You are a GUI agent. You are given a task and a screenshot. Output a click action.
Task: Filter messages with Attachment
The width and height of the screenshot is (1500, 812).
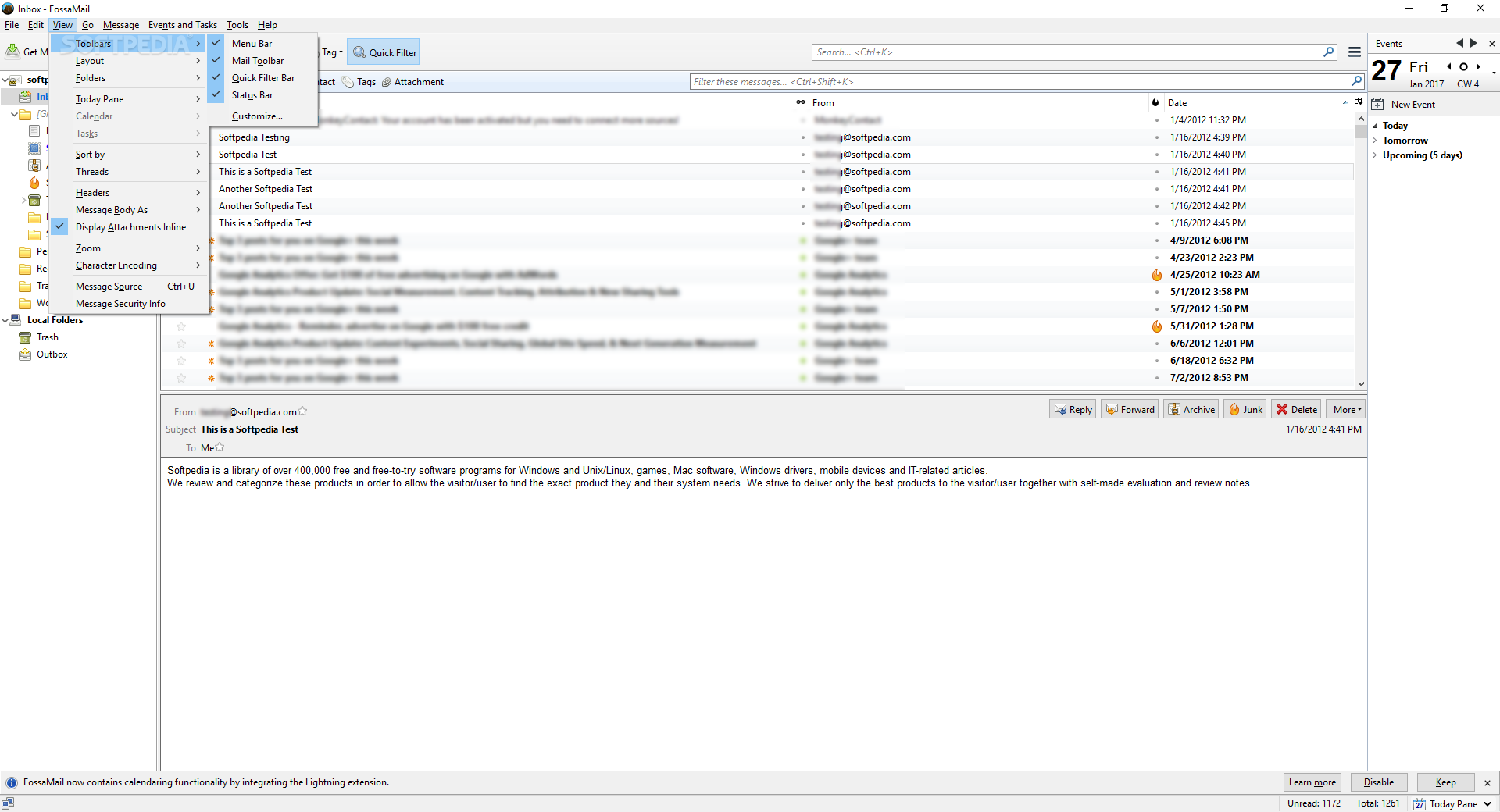pyautogui.click(x=412, y=82)
